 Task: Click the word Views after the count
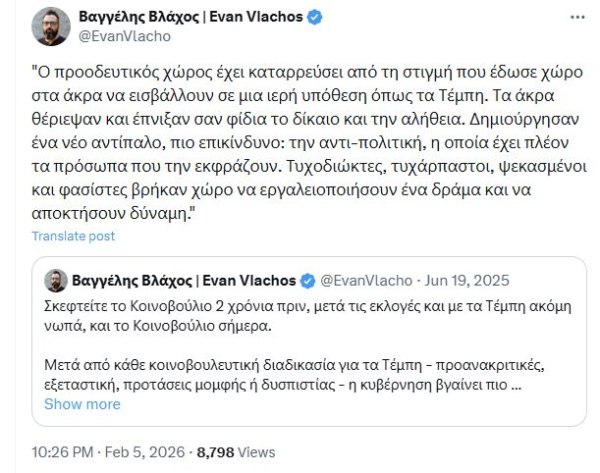tap(258, 451)
